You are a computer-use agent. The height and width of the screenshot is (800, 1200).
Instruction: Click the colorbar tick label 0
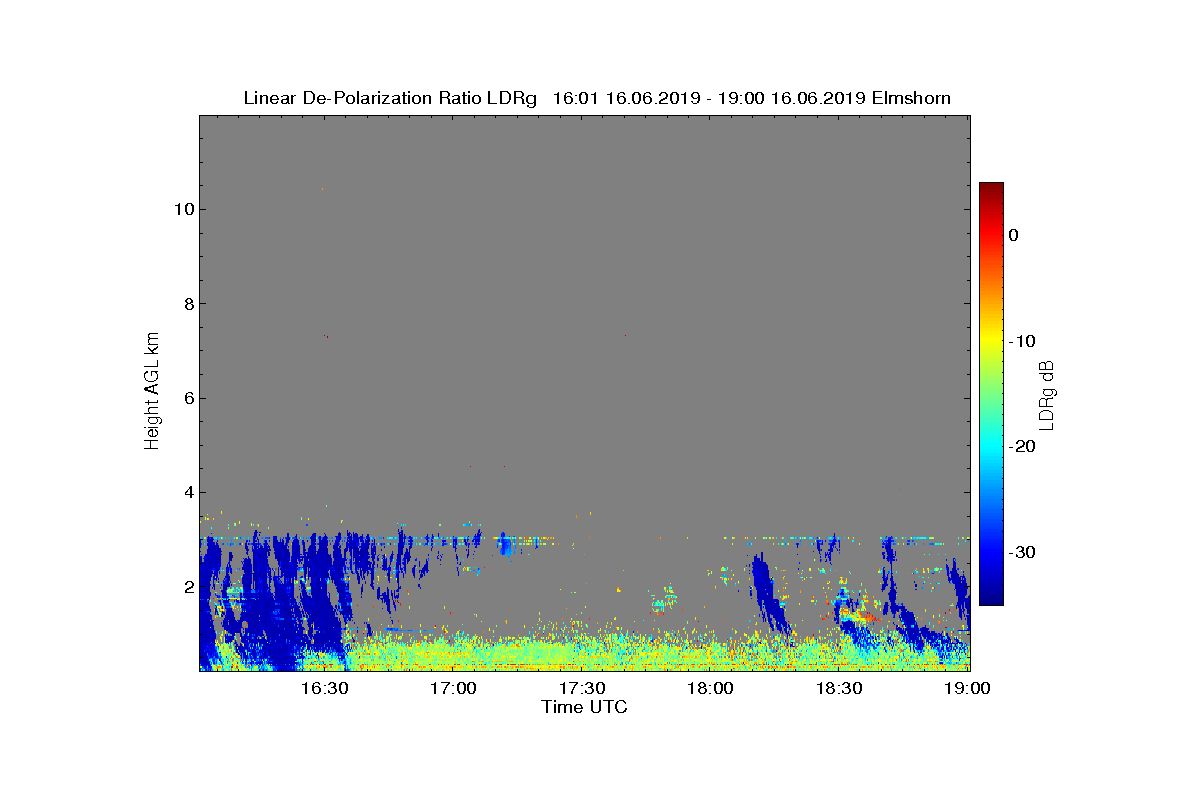[x=1014, y=235]
